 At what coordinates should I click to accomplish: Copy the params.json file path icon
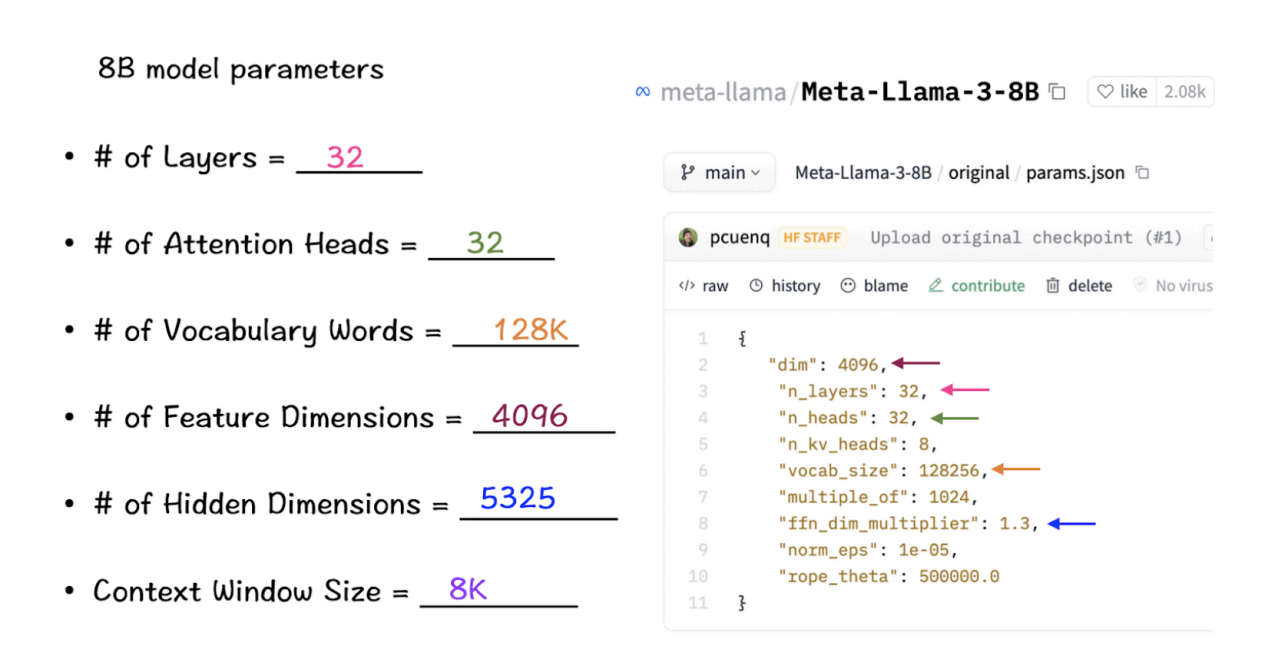tap(1143, 173)
